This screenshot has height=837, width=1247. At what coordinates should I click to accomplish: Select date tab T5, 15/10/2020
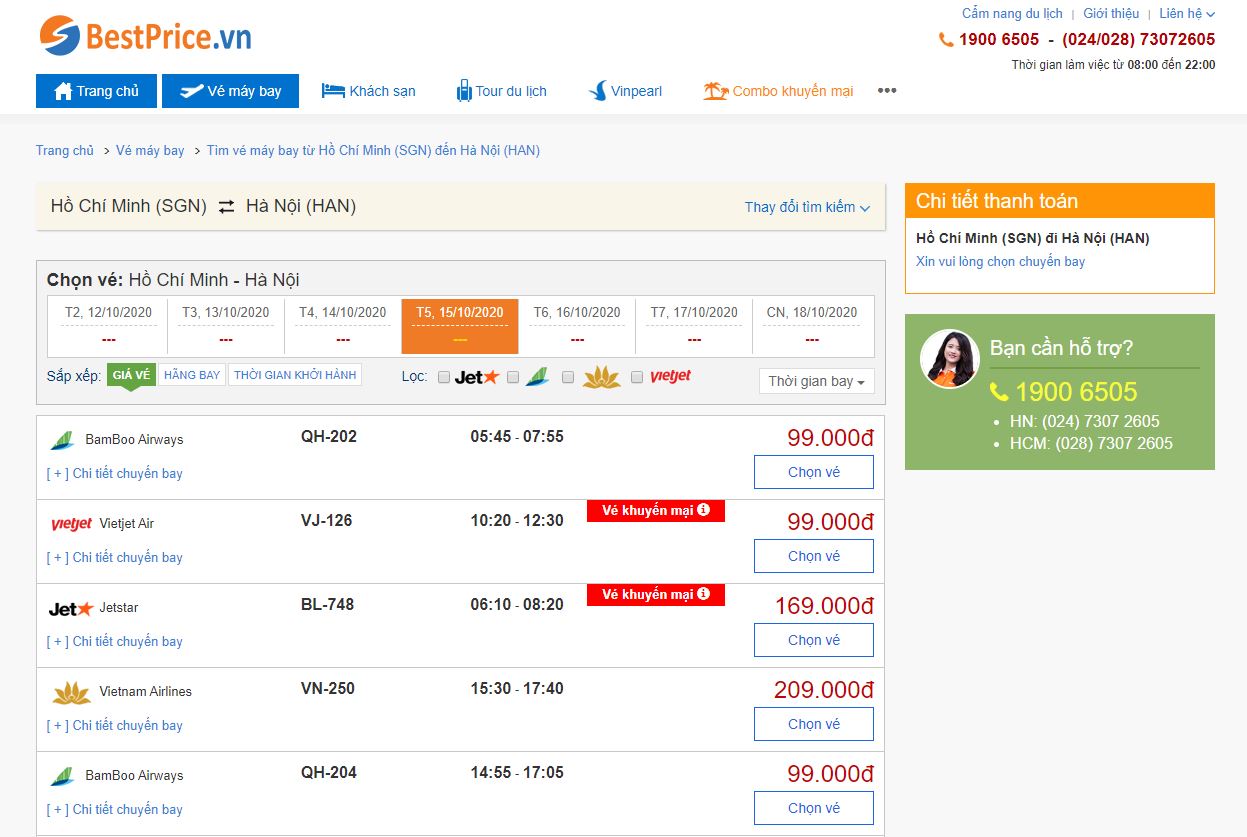pos(460,325)
